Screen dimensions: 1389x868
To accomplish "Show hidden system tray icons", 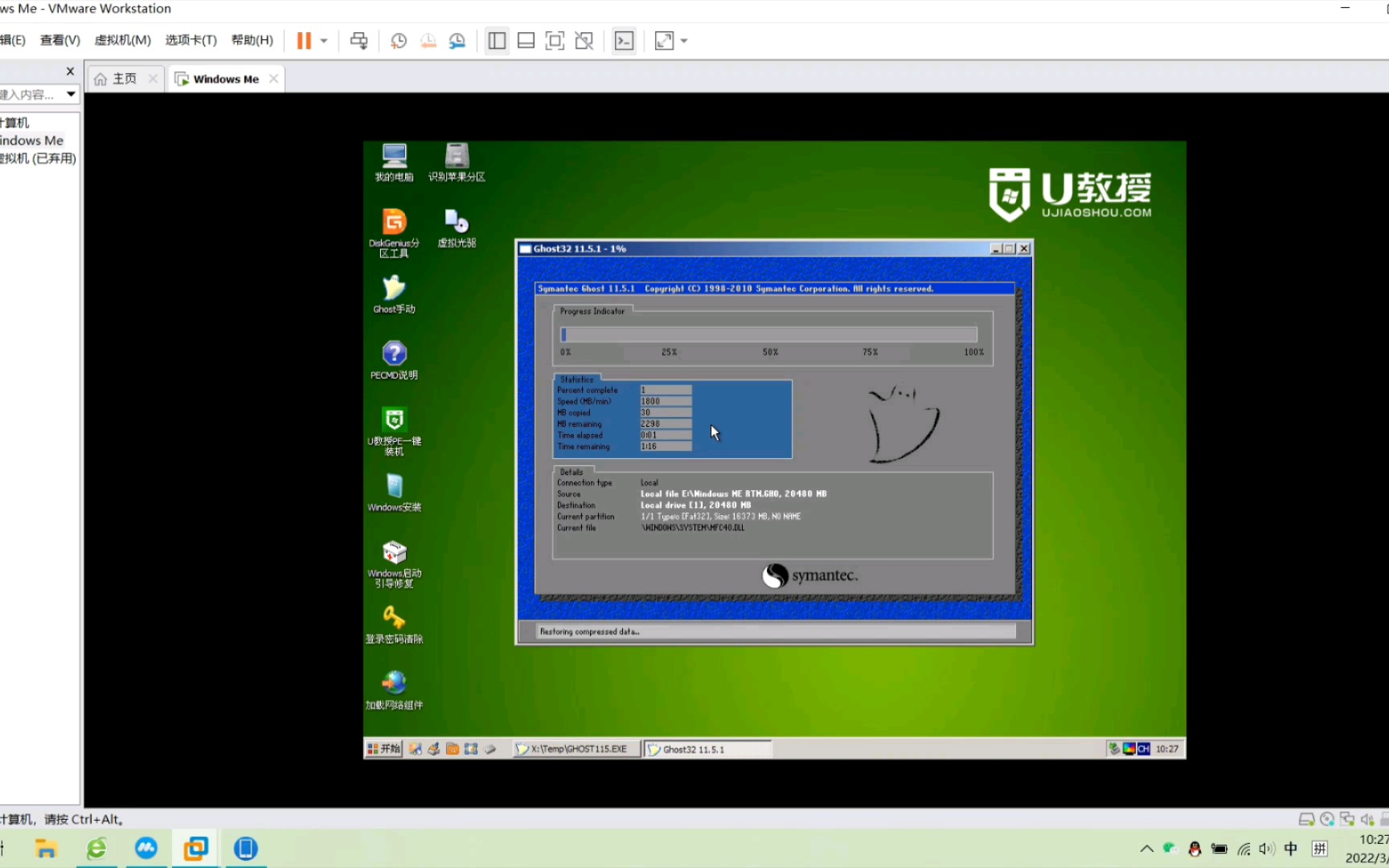I will pos(1146,849).
